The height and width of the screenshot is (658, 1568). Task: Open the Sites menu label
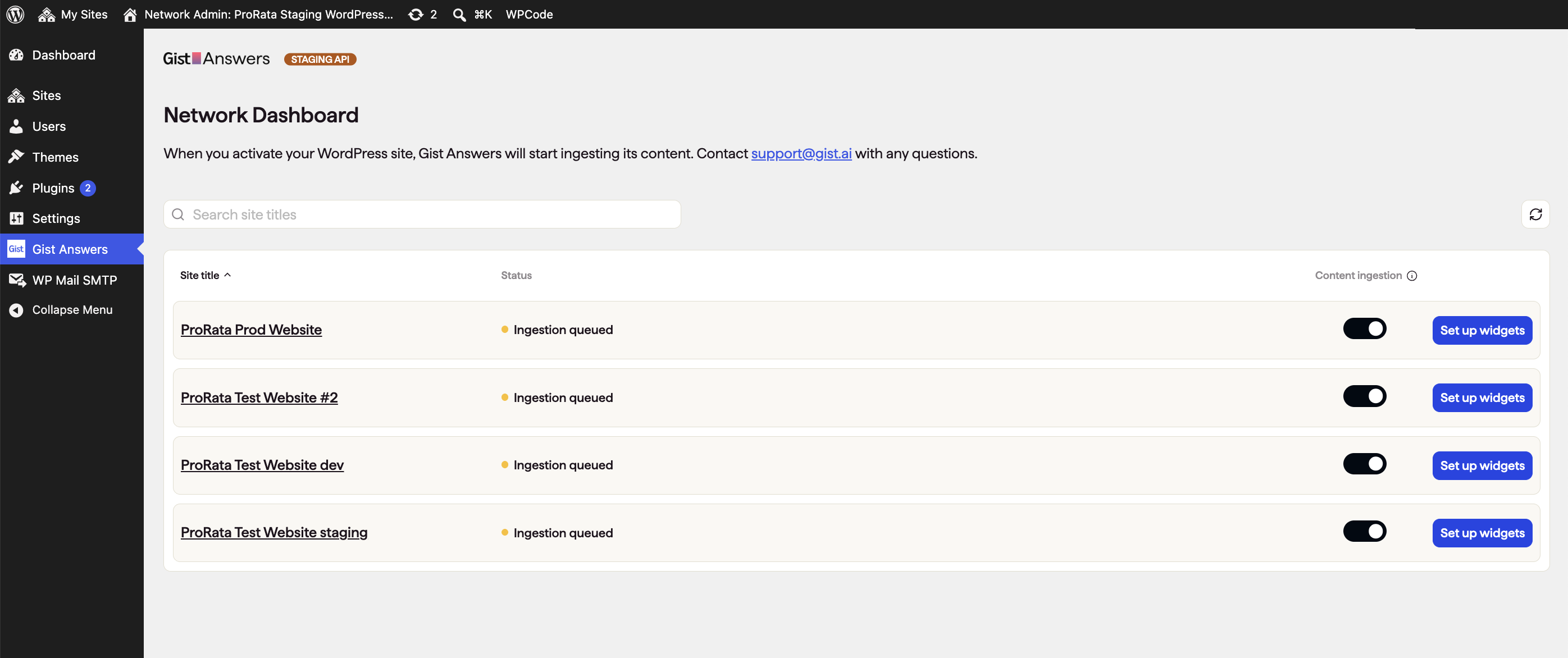[x=46, y=95]
